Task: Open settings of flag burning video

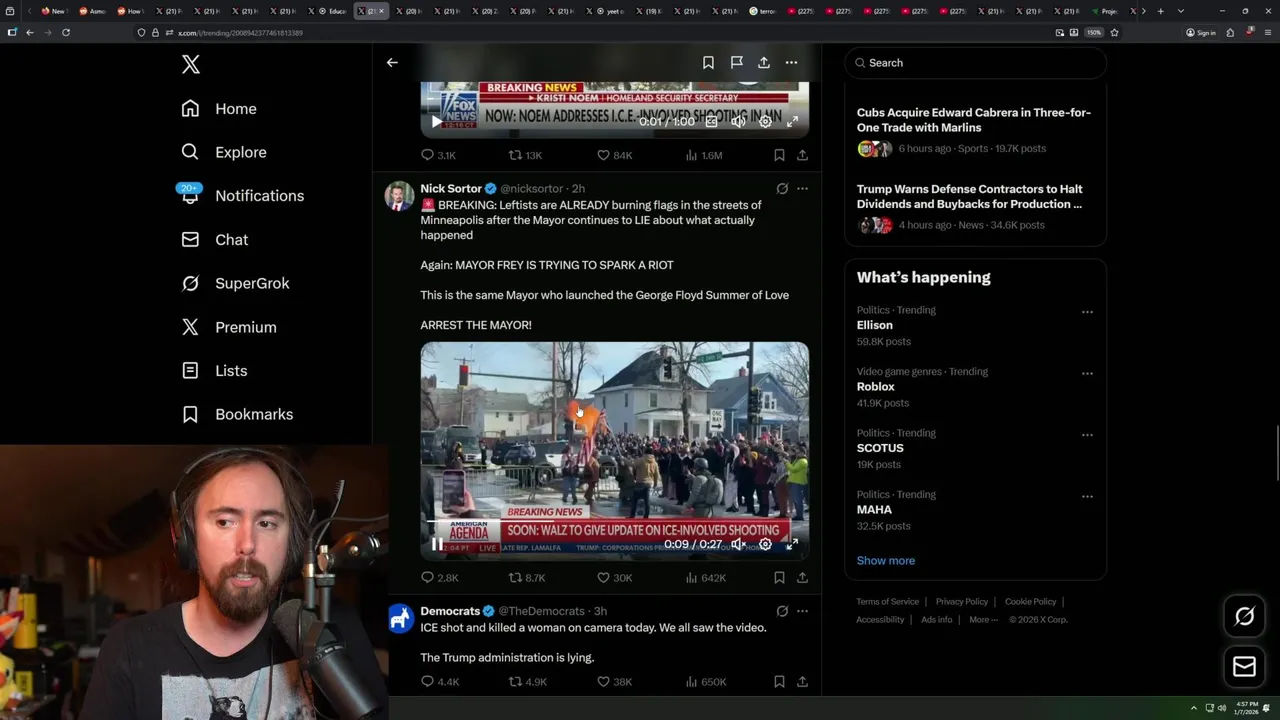Action: (x=765, y=544)
